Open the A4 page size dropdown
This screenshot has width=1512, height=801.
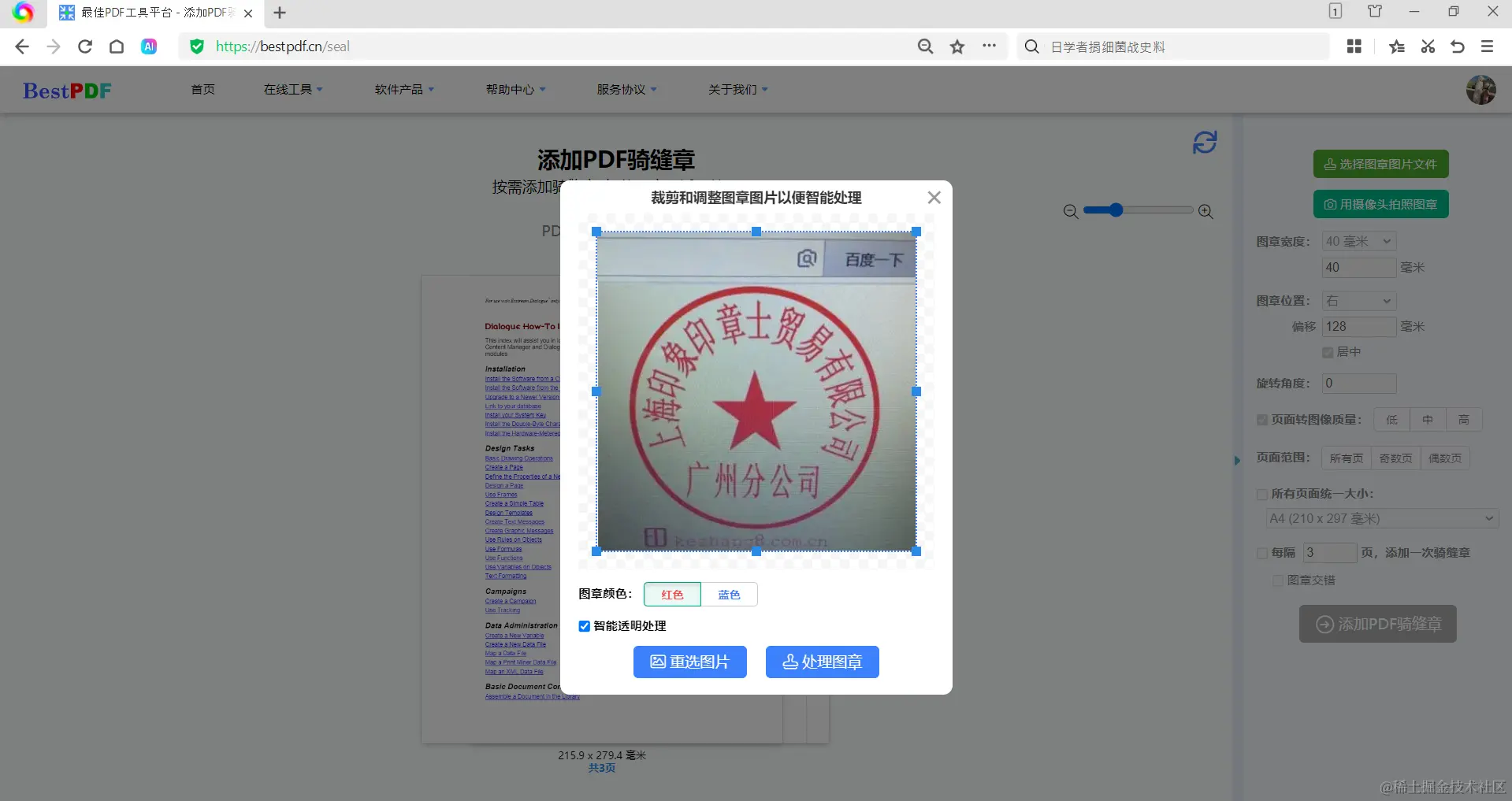pos(1382,518)
